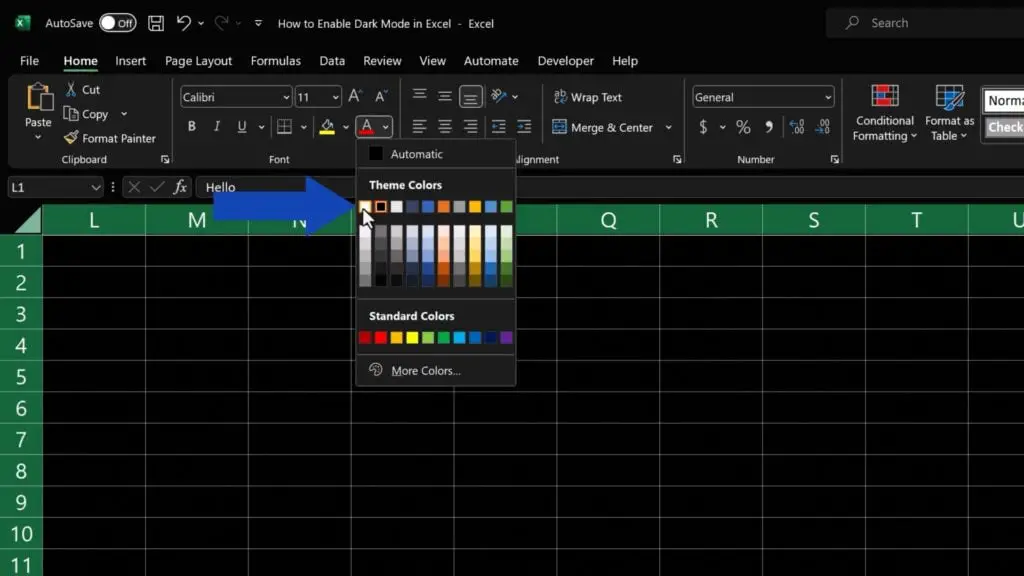Viewport: 1024px width, 576px height.
Task: Open the General number format dropdown
Action: [828, 97]
